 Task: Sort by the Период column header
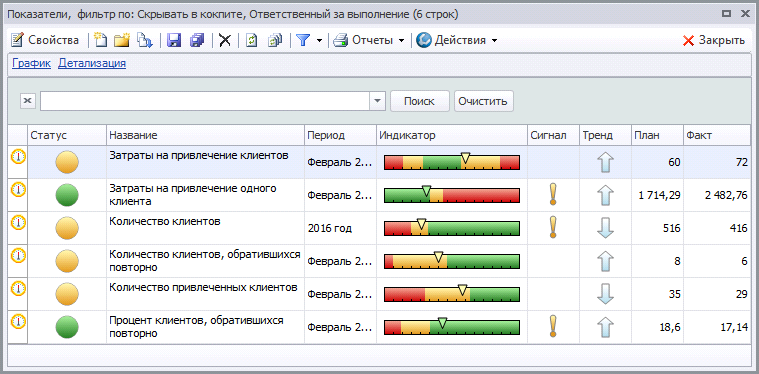[x=340, y=135]
